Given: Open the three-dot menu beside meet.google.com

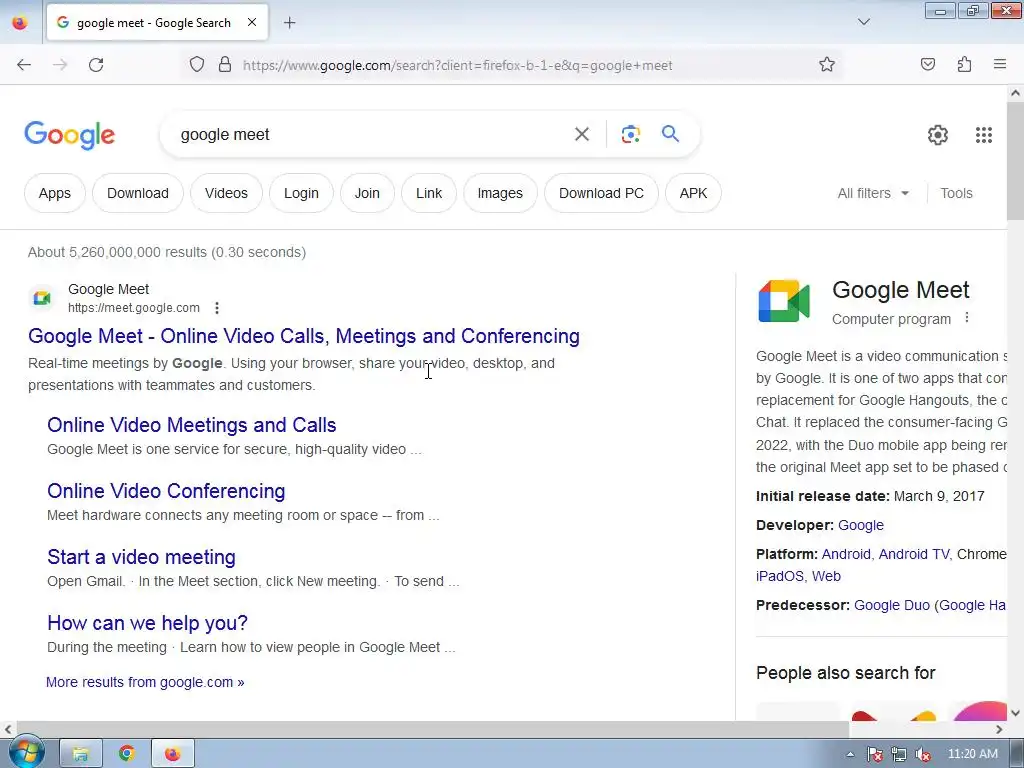Looking at the screenshot, I should tap(217, 308).
